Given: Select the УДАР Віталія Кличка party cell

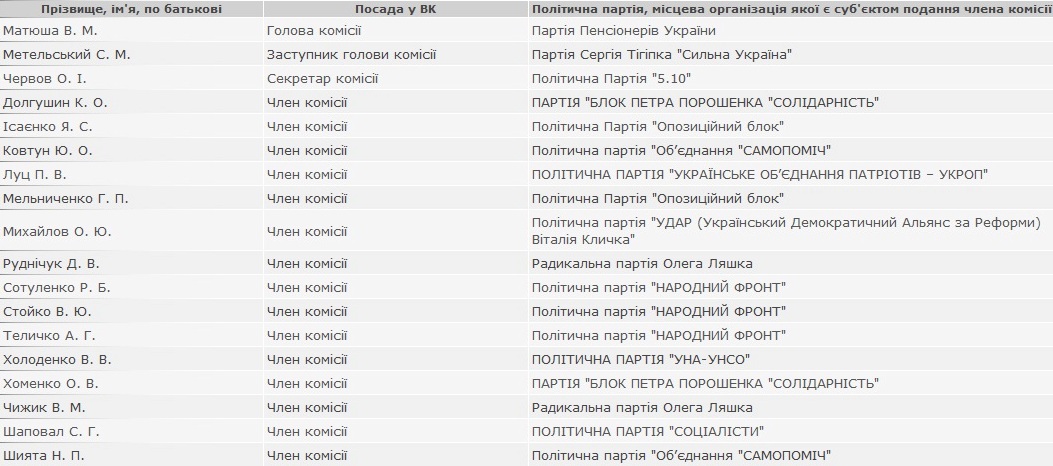Looking at the screenshot, I should click(786, 231).
